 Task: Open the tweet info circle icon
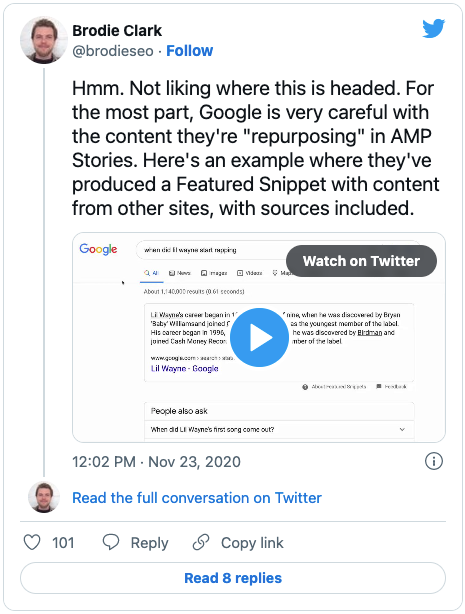tap(434, 461)
